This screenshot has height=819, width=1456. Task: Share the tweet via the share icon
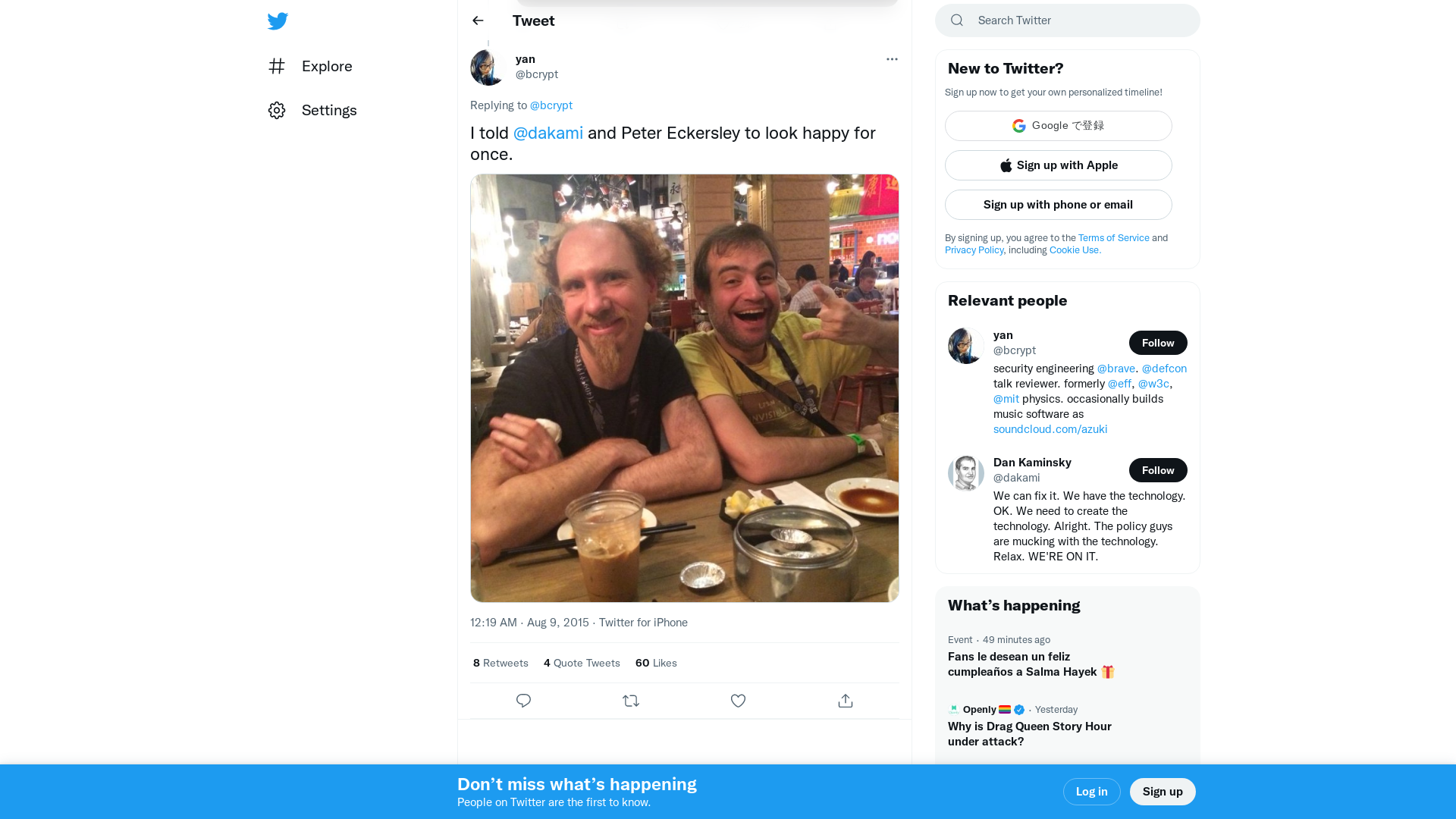[846, 701]
